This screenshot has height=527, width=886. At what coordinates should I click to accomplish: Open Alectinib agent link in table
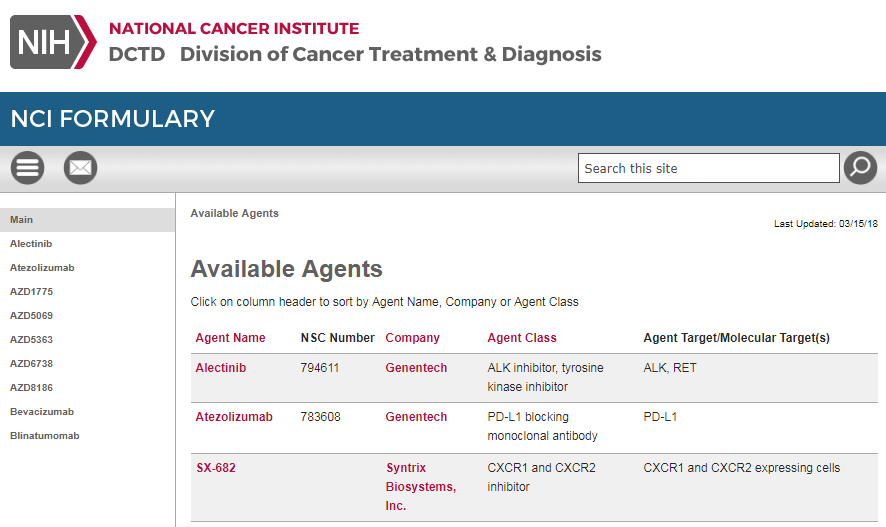click(221, 368)
